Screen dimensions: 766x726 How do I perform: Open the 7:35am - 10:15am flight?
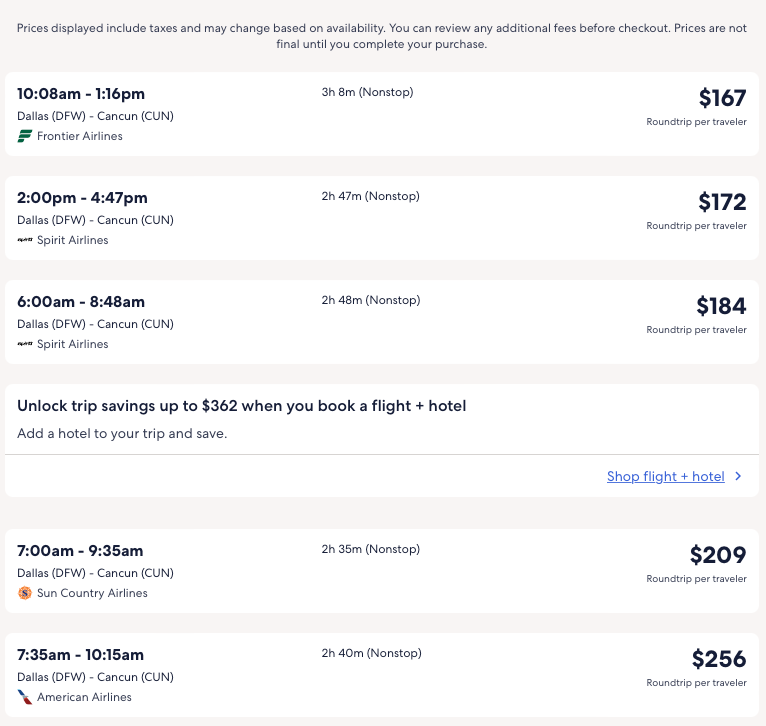click(x=80, y=655)
